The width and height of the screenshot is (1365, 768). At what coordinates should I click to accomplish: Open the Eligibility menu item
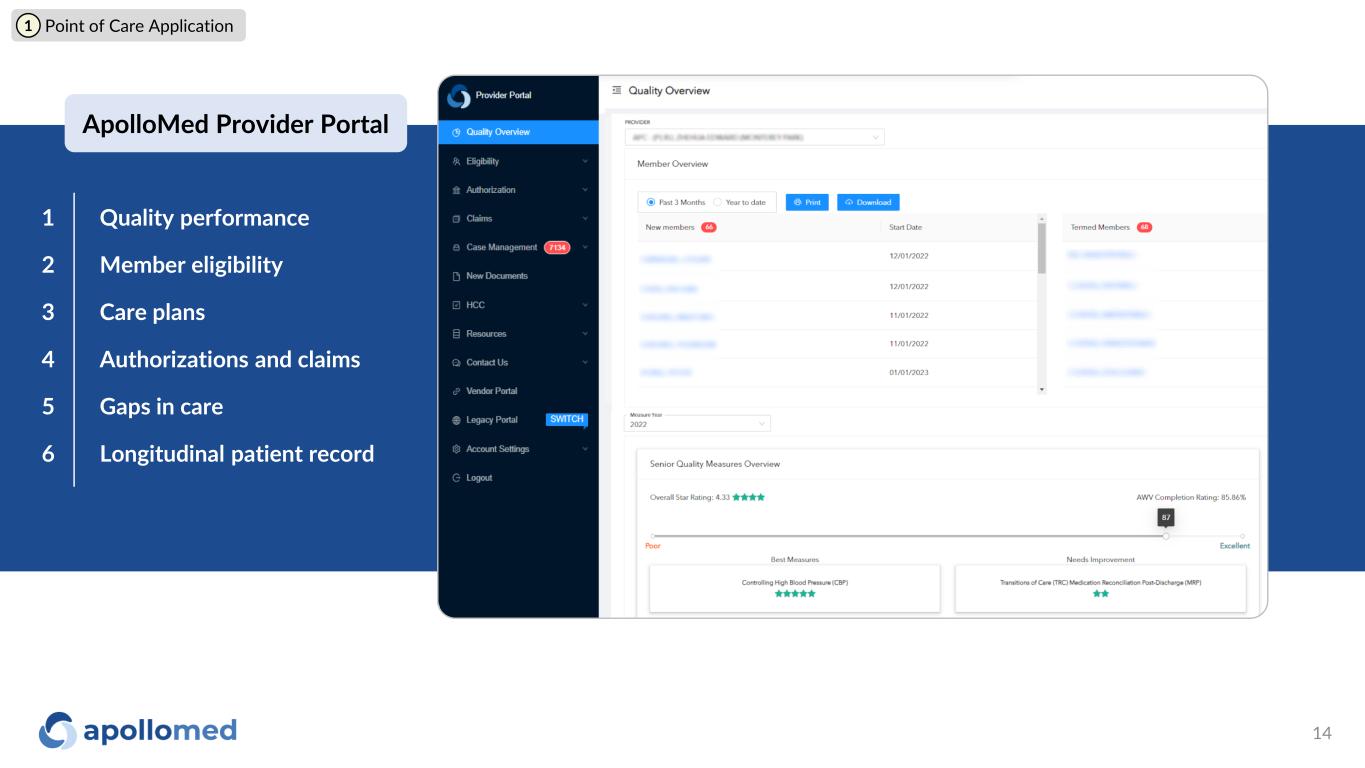(x=518, y=161)
